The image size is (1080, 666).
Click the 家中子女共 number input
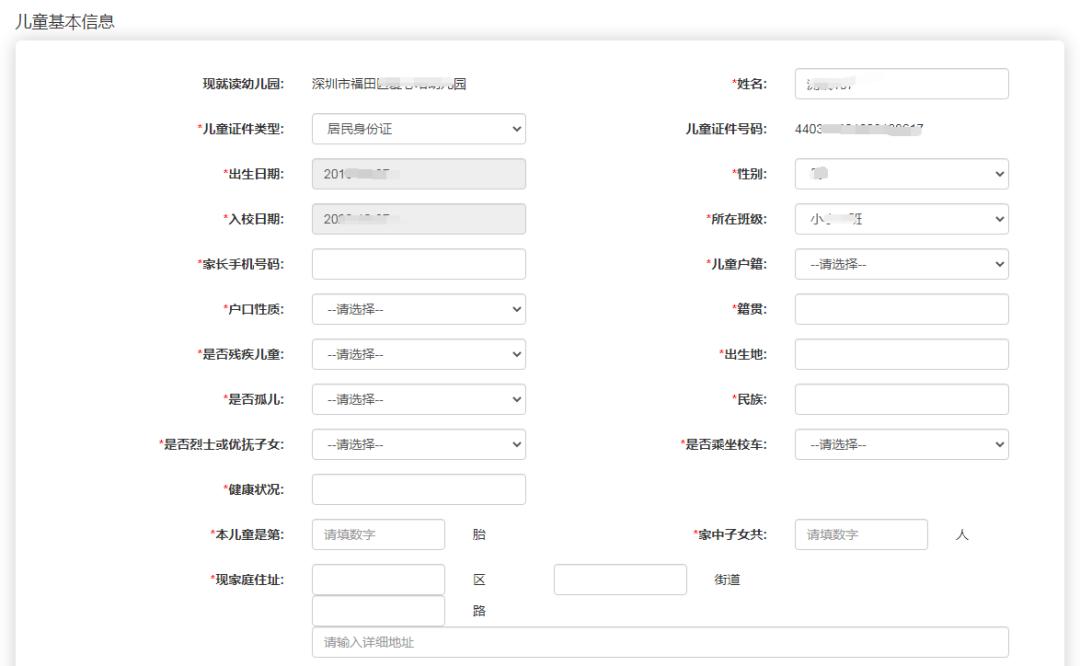coord(858,535)
